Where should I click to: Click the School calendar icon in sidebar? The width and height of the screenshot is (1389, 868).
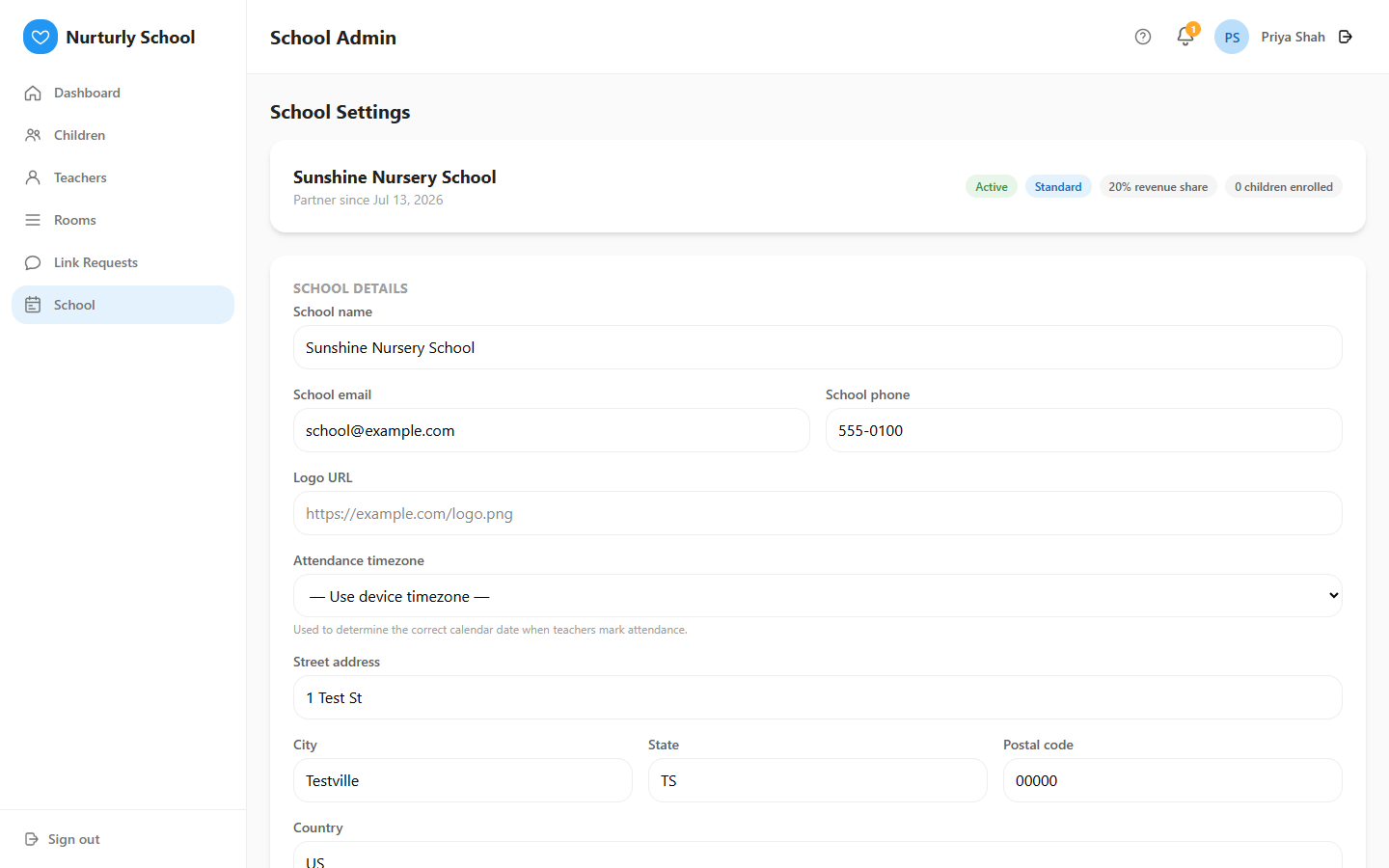[x=33, y=305]
